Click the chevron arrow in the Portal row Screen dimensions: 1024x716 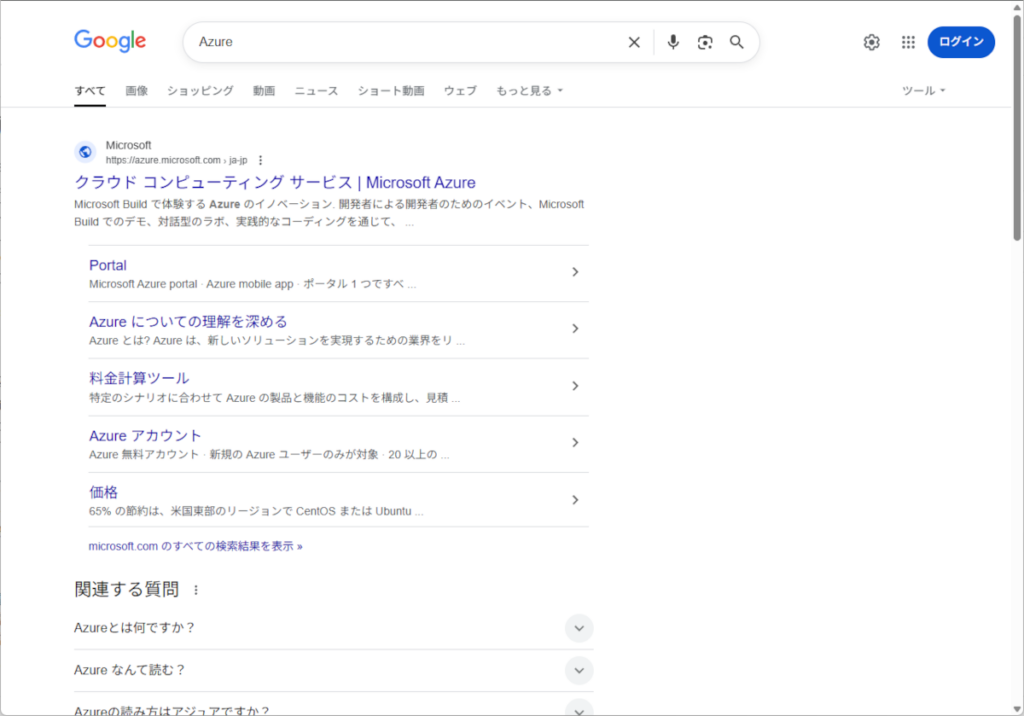[575, 272]
